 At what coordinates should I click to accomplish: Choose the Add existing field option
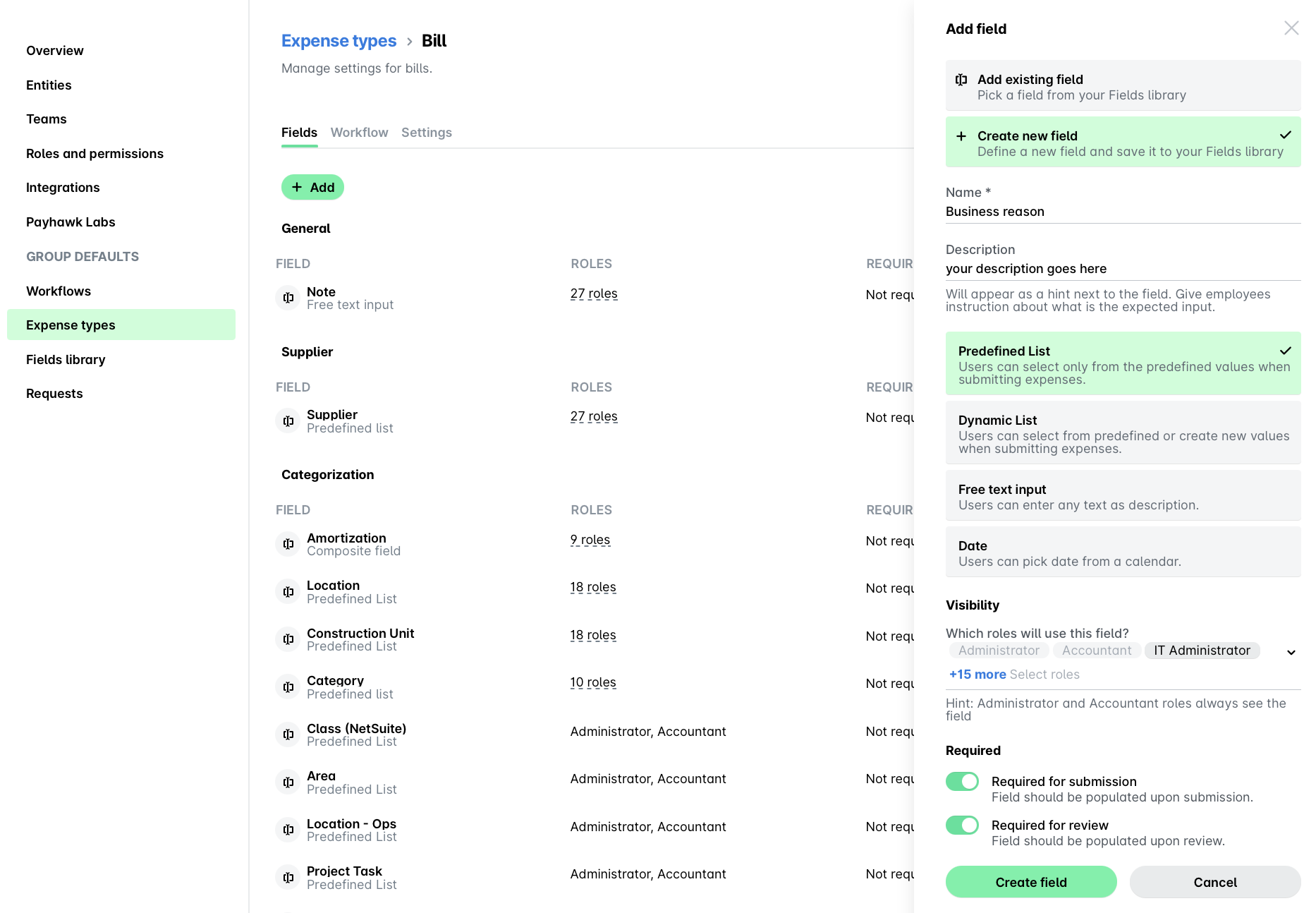pos(1123,85)
